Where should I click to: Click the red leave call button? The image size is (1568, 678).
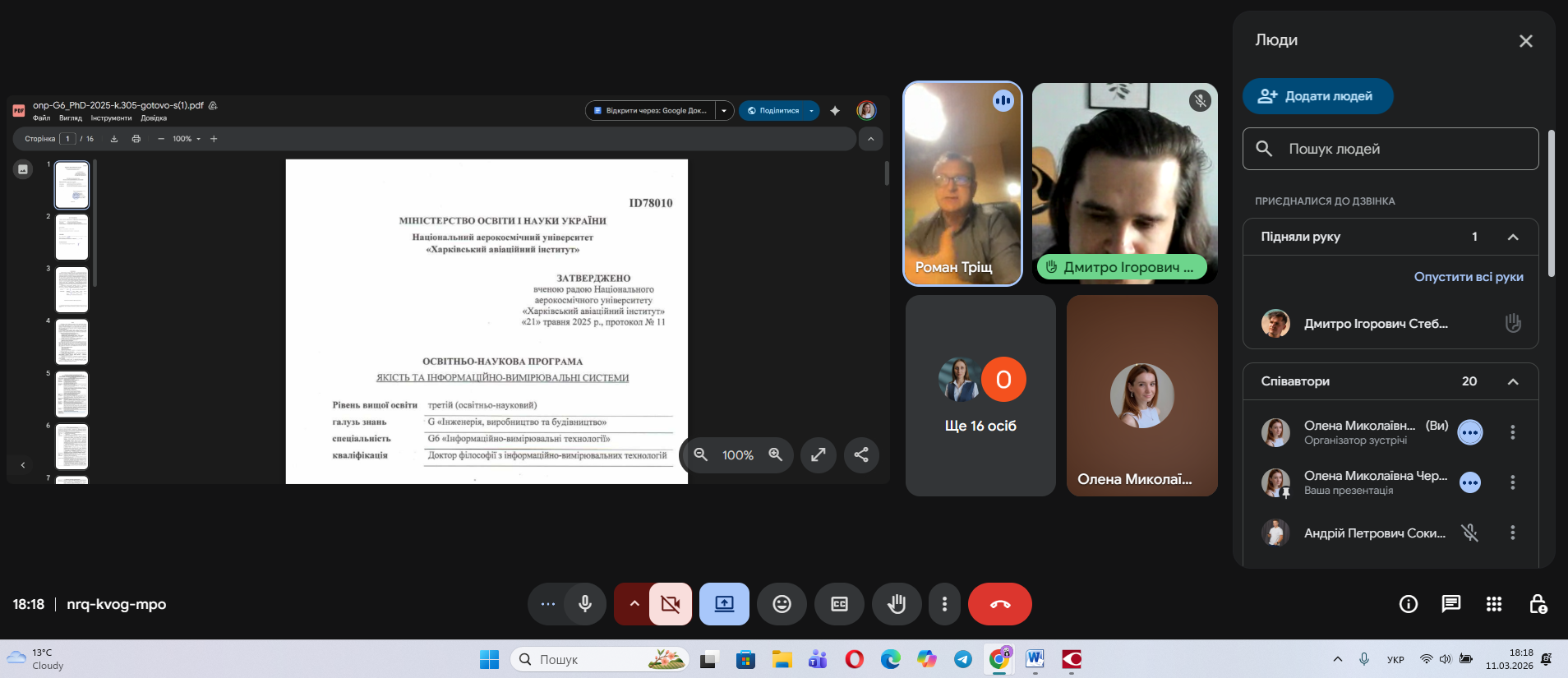point(999,604)
